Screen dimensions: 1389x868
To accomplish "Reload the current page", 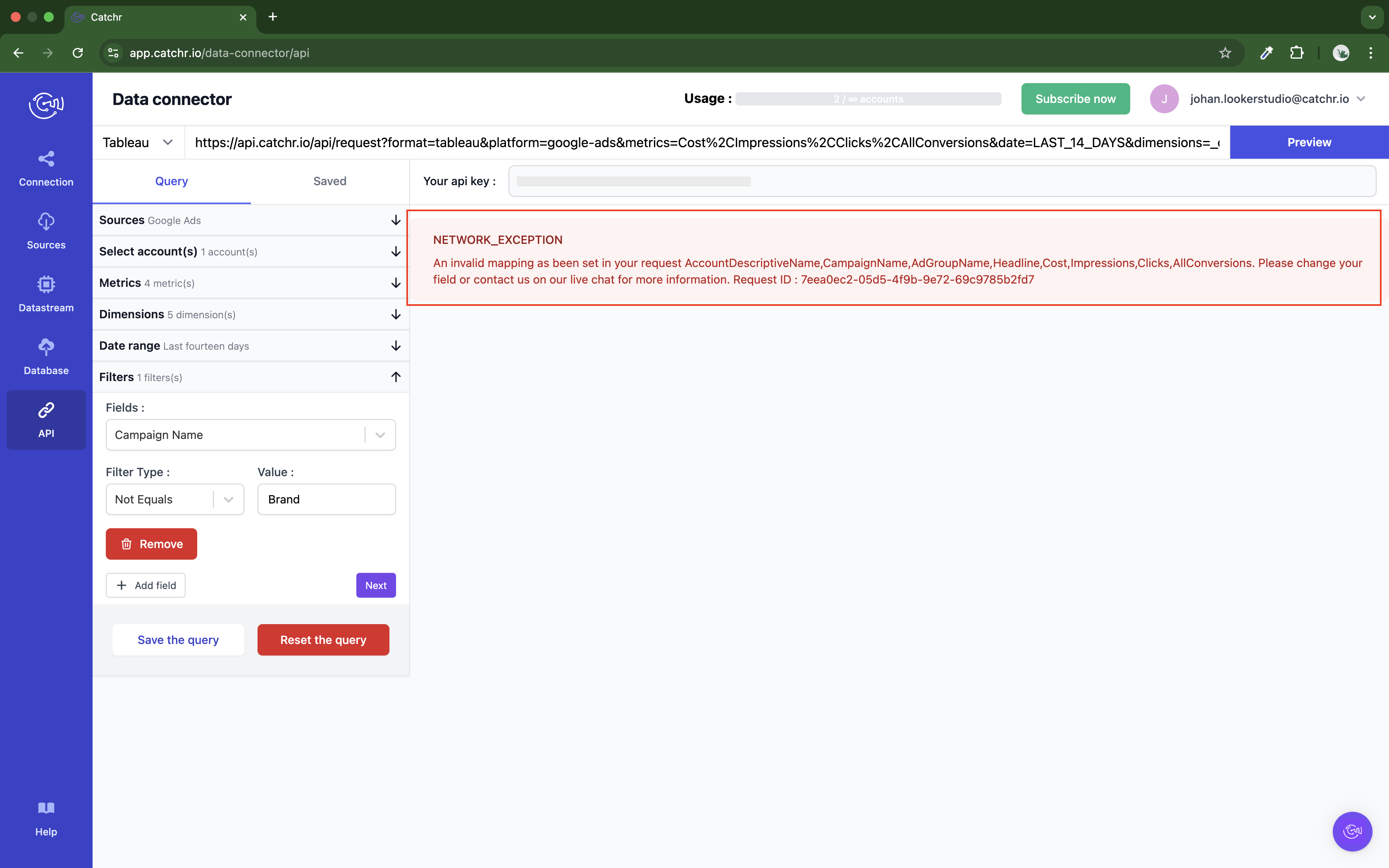I will click(x=78, y=53).
